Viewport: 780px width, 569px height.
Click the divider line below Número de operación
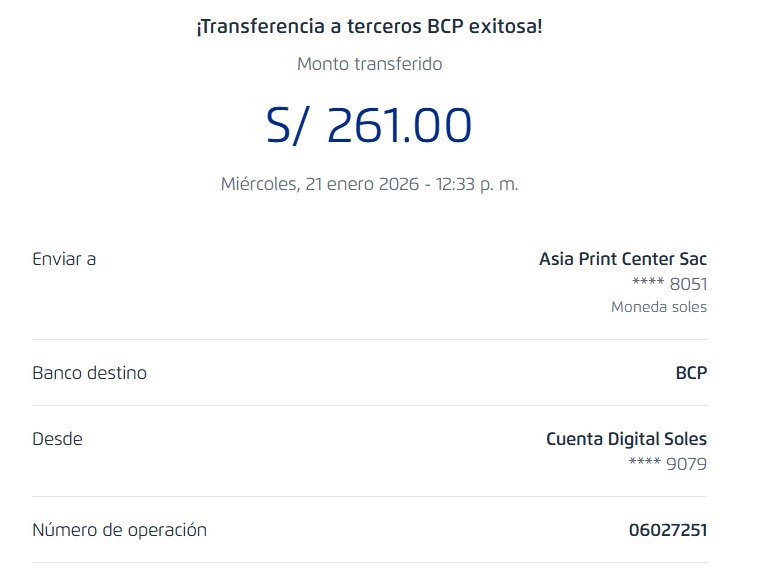(x=369, y=562)
